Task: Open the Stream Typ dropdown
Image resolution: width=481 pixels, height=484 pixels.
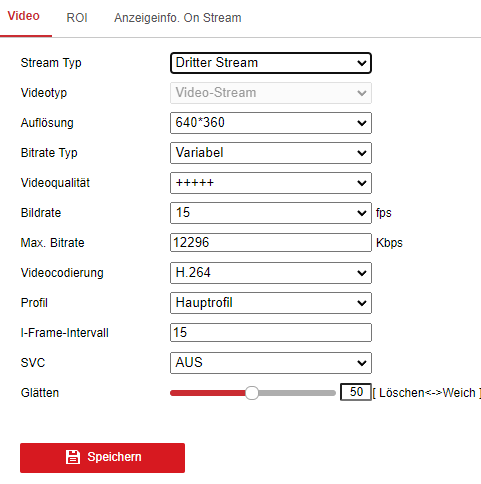Action: (x=271, y=63)
